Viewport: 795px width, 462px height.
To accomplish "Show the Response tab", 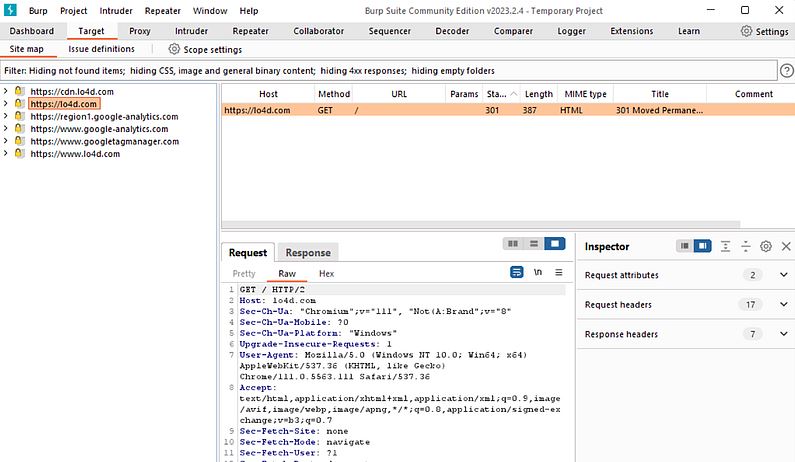I will tap(308, 253).
